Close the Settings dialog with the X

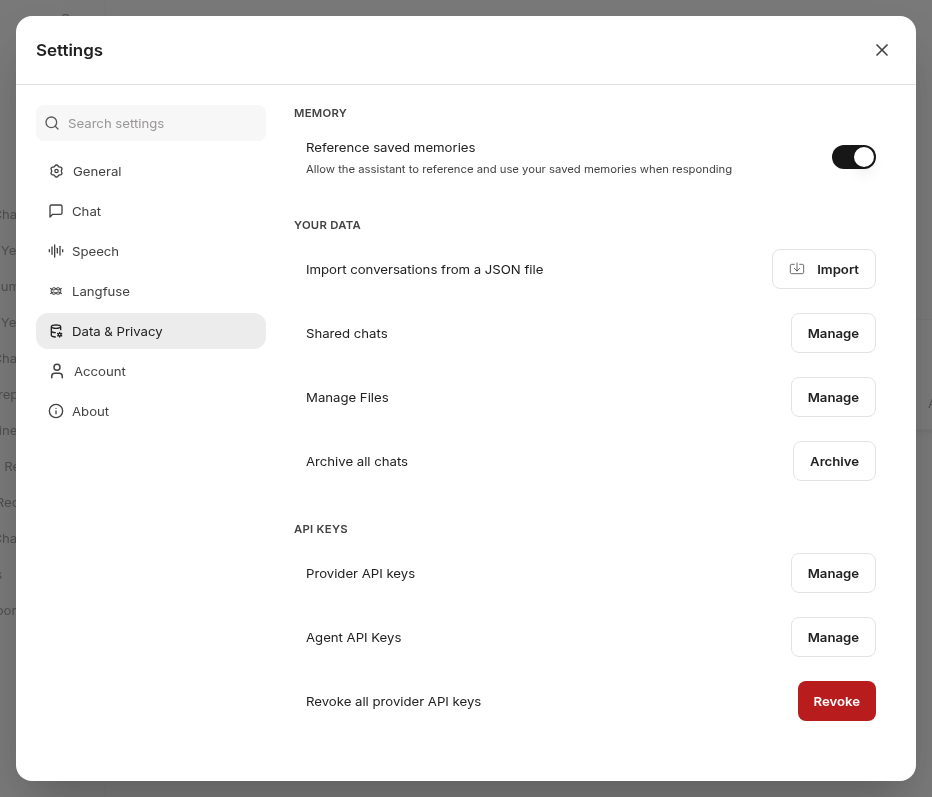(881, 50)
